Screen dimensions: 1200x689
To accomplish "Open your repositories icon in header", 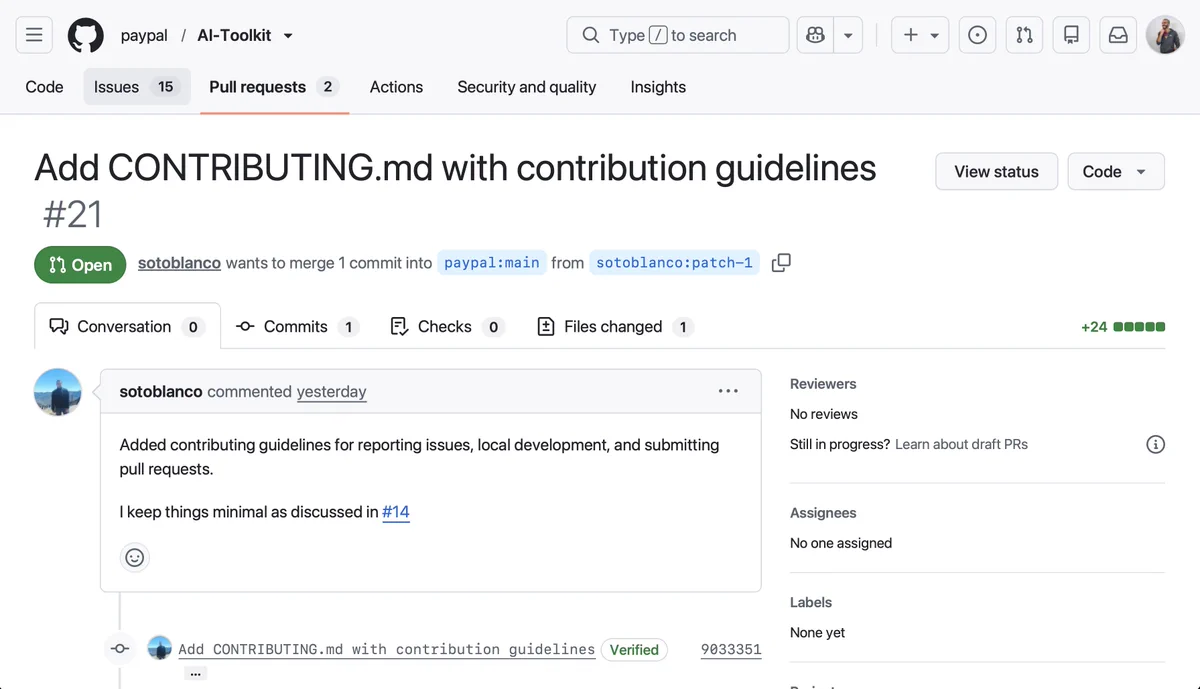I will [x=1071, y=35].
